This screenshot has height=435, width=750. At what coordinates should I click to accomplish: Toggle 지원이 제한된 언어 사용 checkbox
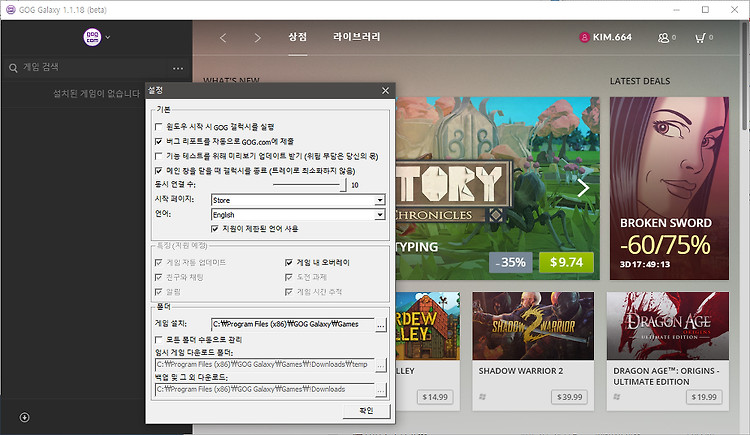click(x=215, y=229)
